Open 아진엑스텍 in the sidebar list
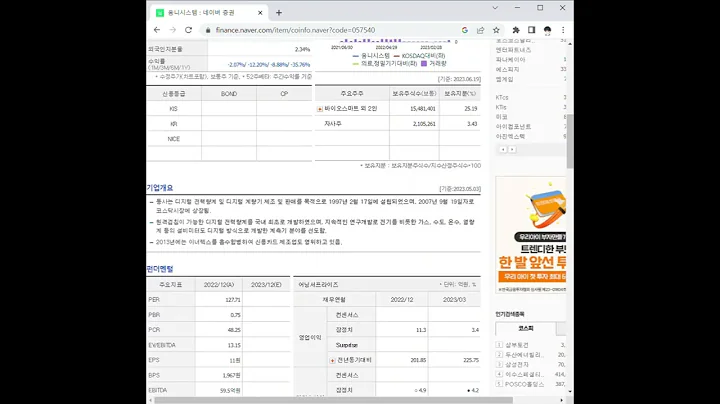 (510, 136)
